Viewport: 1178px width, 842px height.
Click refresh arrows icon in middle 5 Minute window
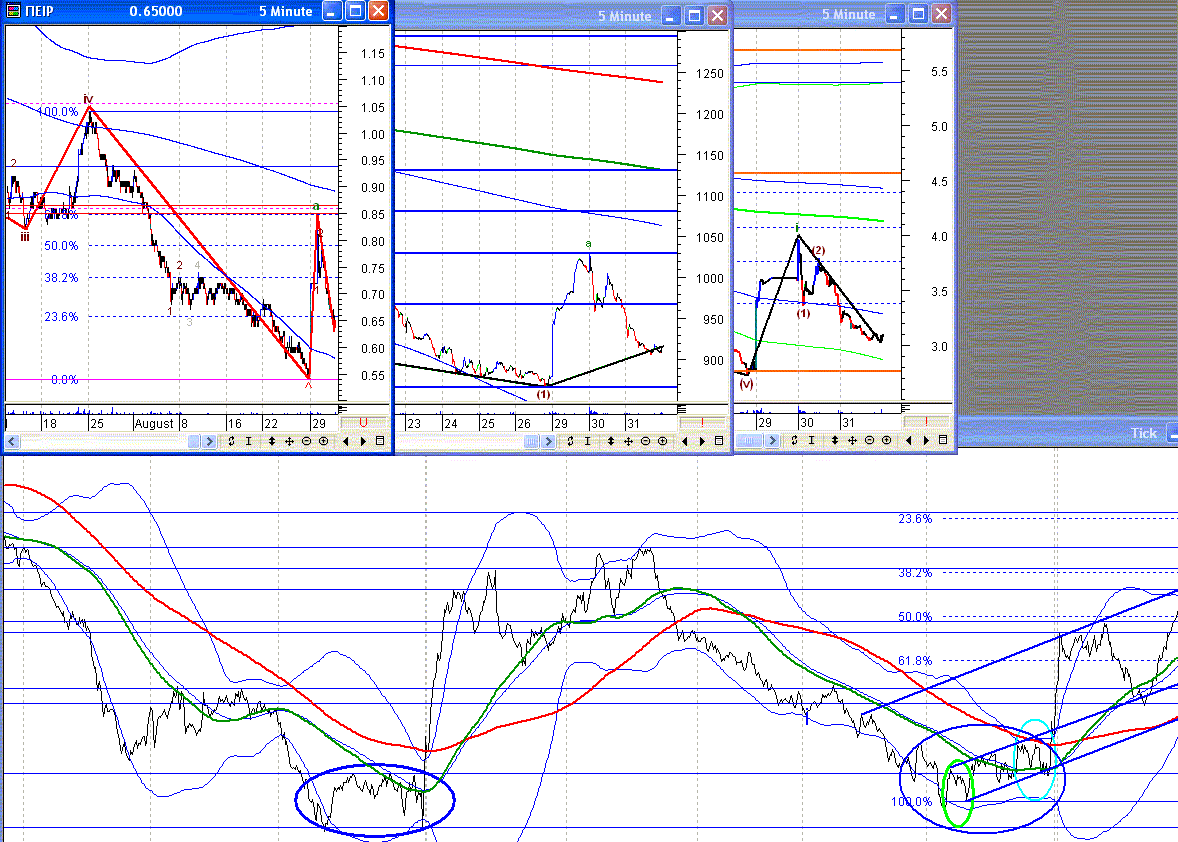(x=570, y=441)
